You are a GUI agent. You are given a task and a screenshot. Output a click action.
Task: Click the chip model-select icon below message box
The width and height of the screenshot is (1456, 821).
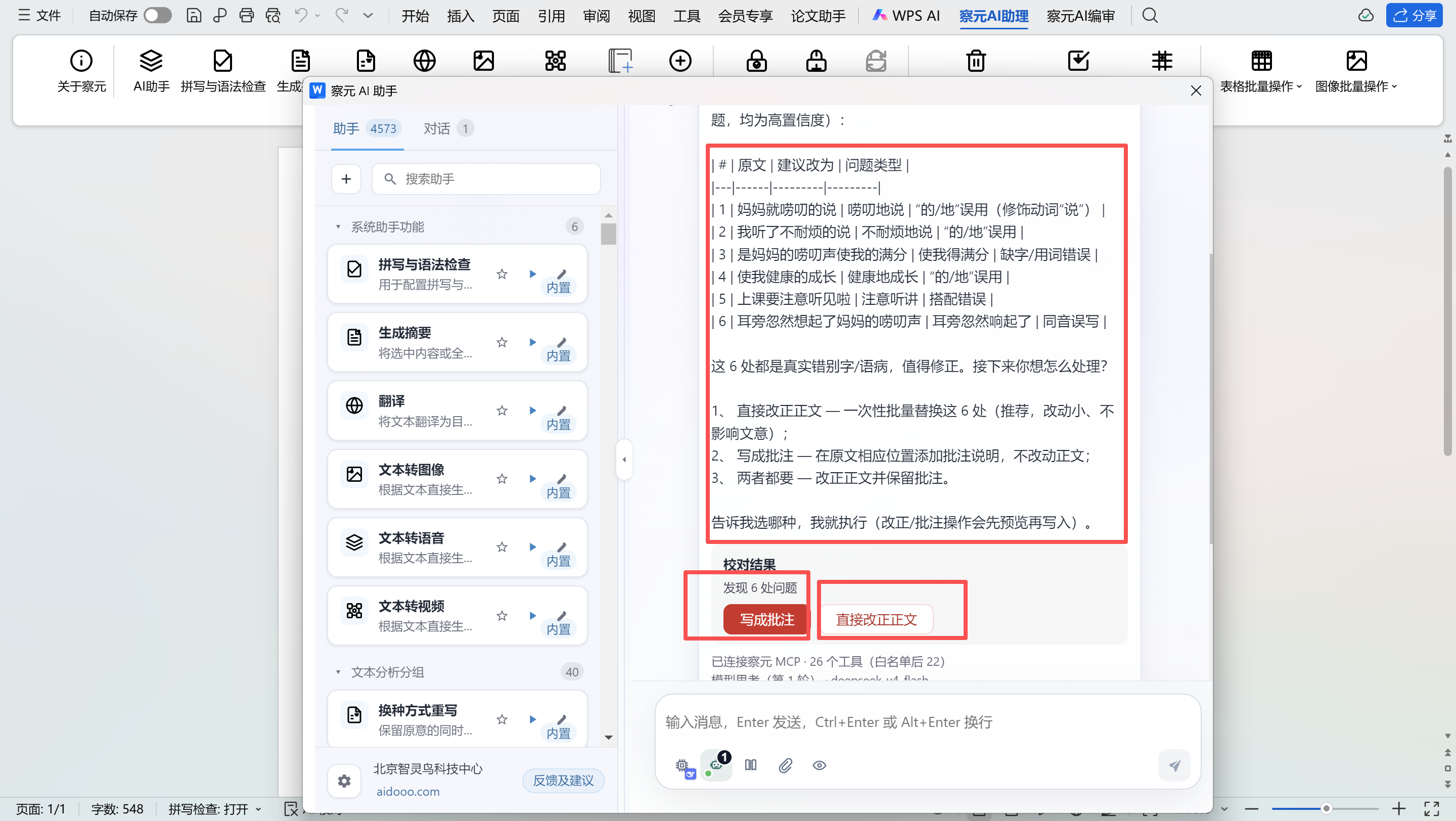pyautogui.click(x=685, y=766)
